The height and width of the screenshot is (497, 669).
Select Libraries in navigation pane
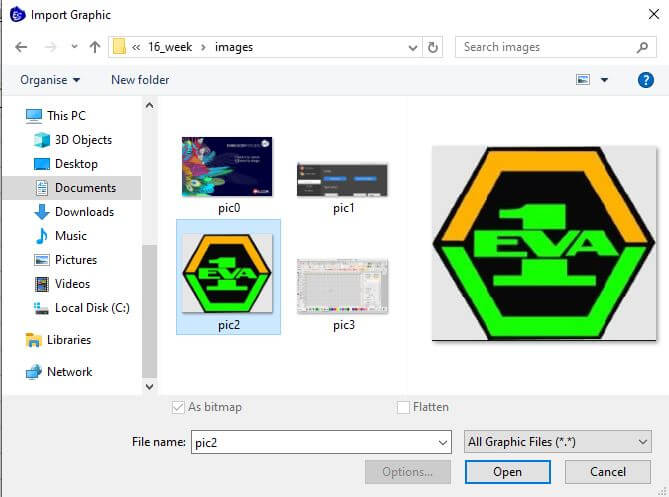[58, 340]
